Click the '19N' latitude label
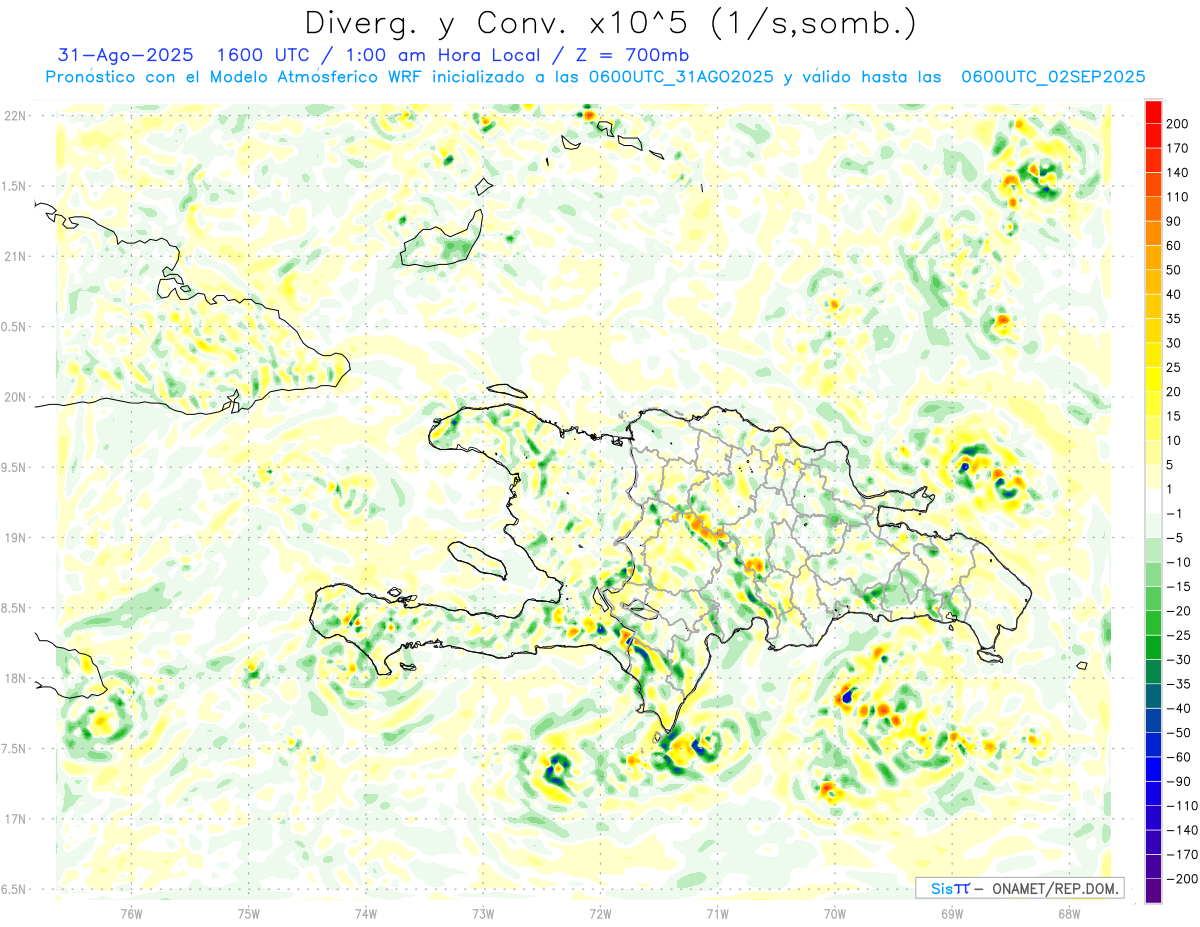Screen dimensions: 1200x927 [15, 538]
